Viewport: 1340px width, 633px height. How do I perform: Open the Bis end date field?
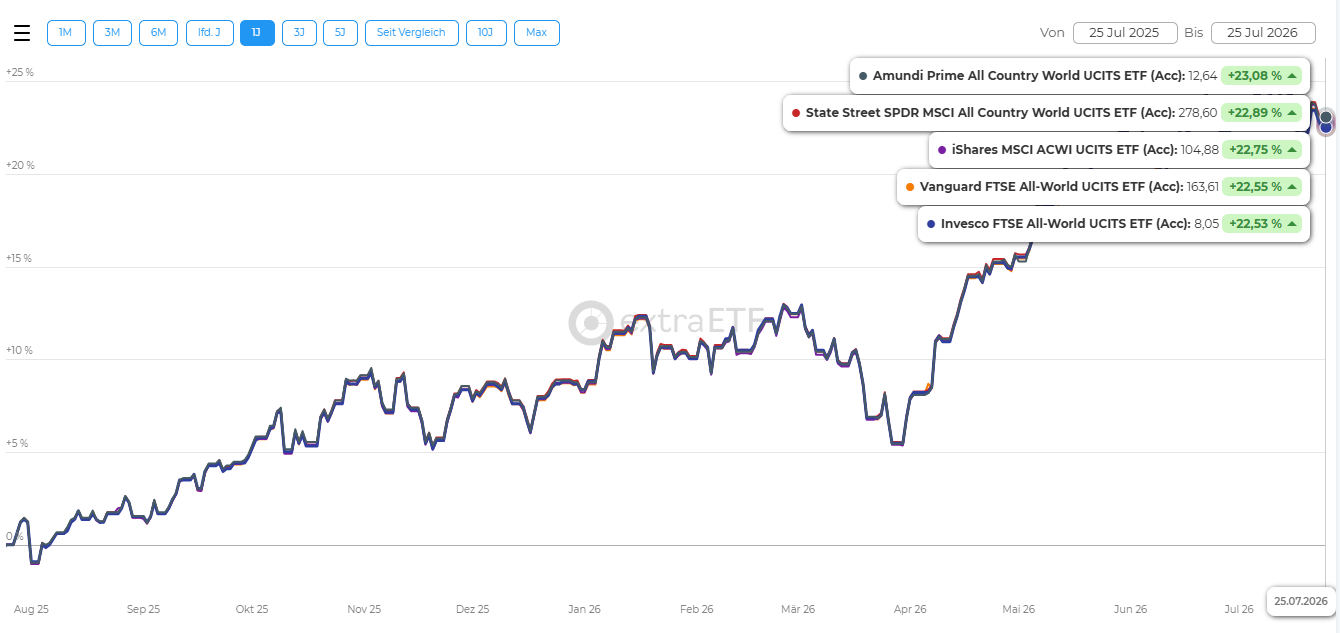1262,33
